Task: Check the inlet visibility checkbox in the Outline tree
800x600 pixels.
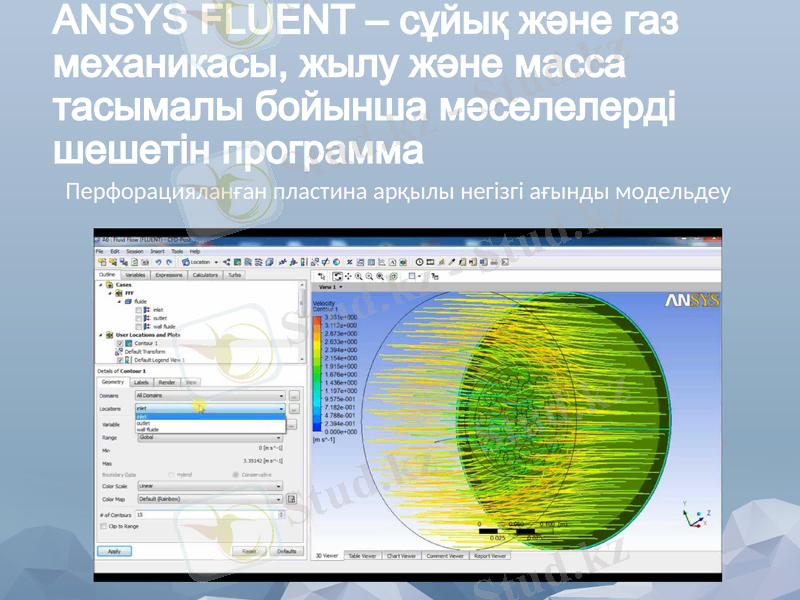Action: coord(137,309)
